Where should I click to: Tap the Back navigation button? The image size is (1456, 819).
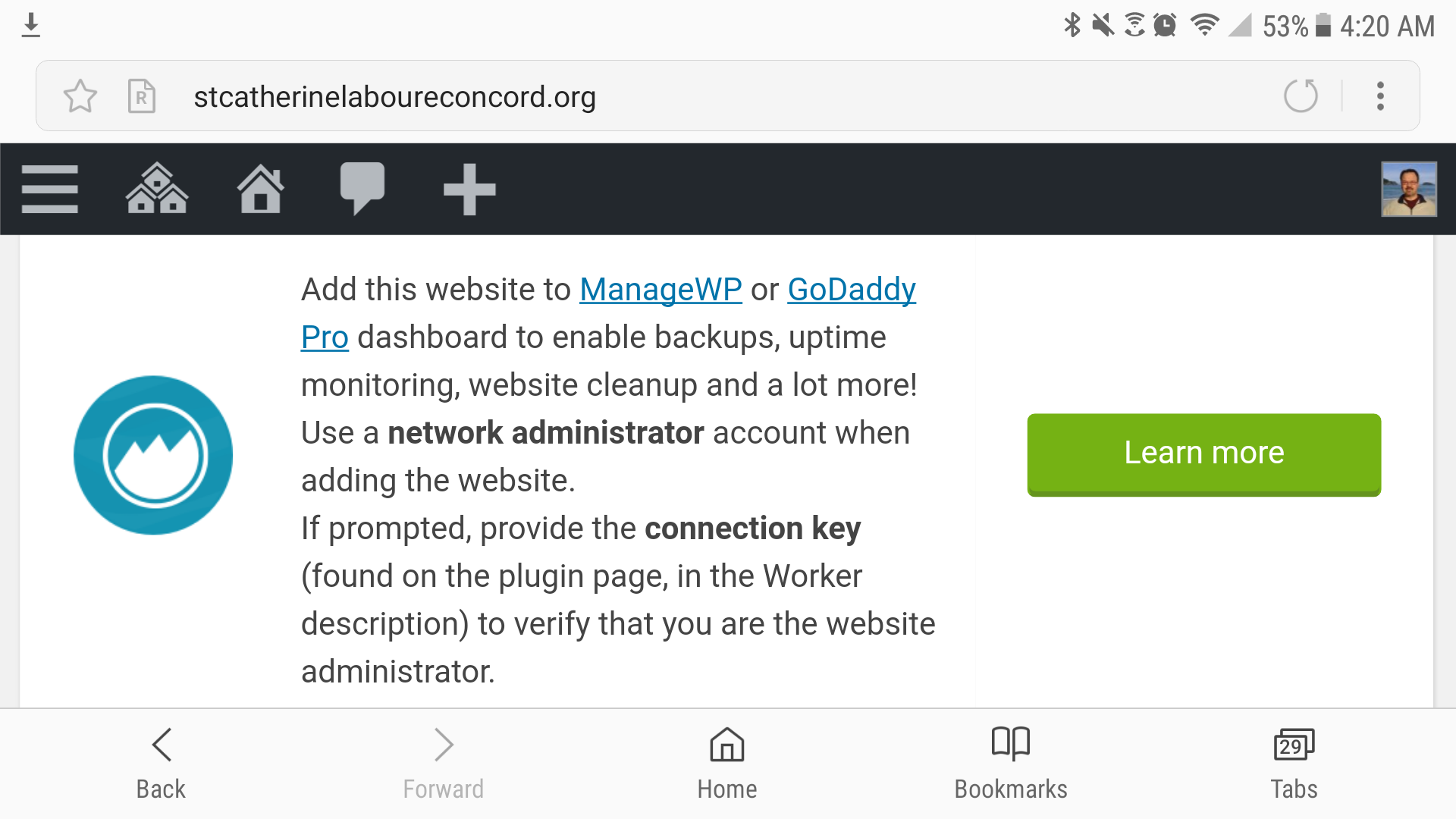pos(161,764)
